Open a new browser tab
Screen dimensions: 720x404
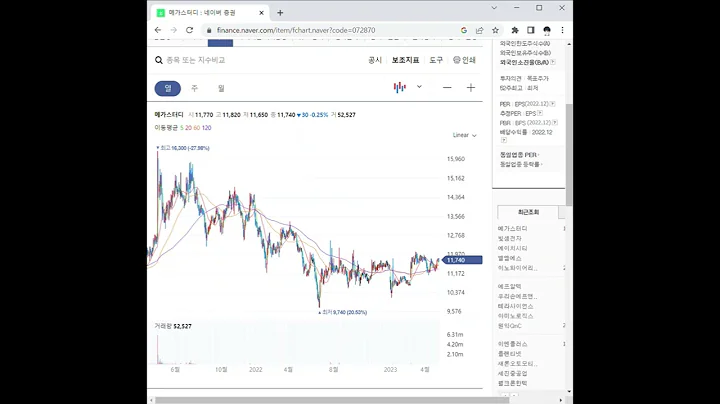(x=280, y=13)
